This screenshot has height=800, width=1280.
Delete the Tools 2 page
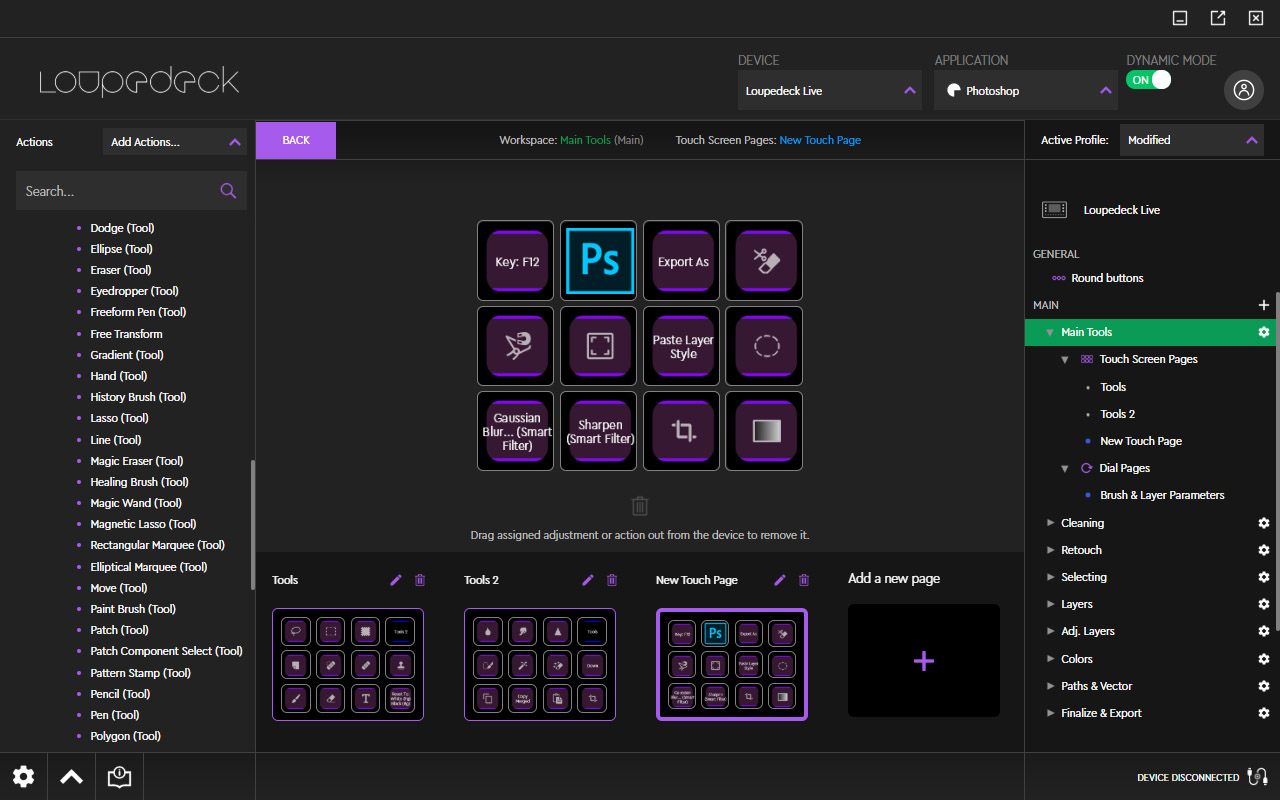point(612,580)
